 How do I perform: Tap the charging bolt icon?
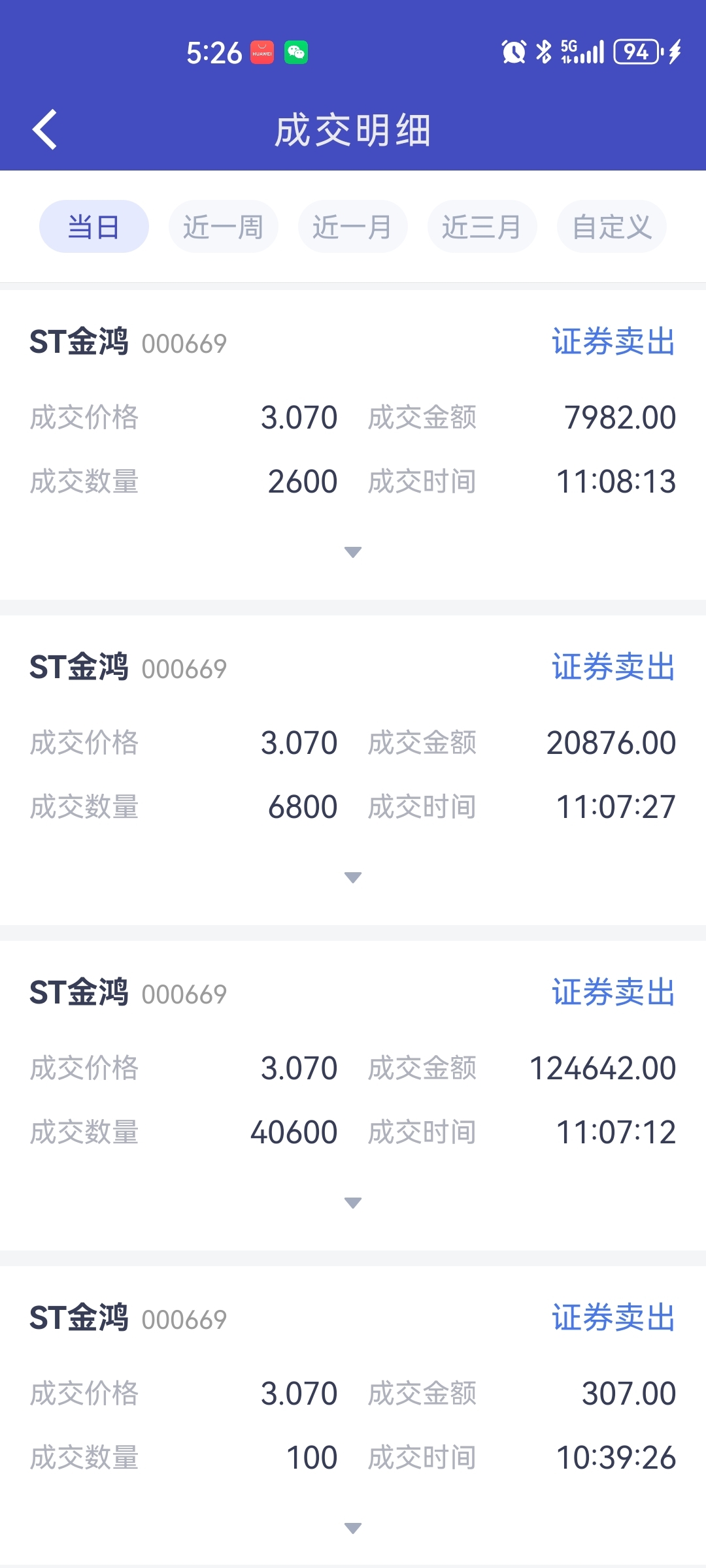click(675, 52)
